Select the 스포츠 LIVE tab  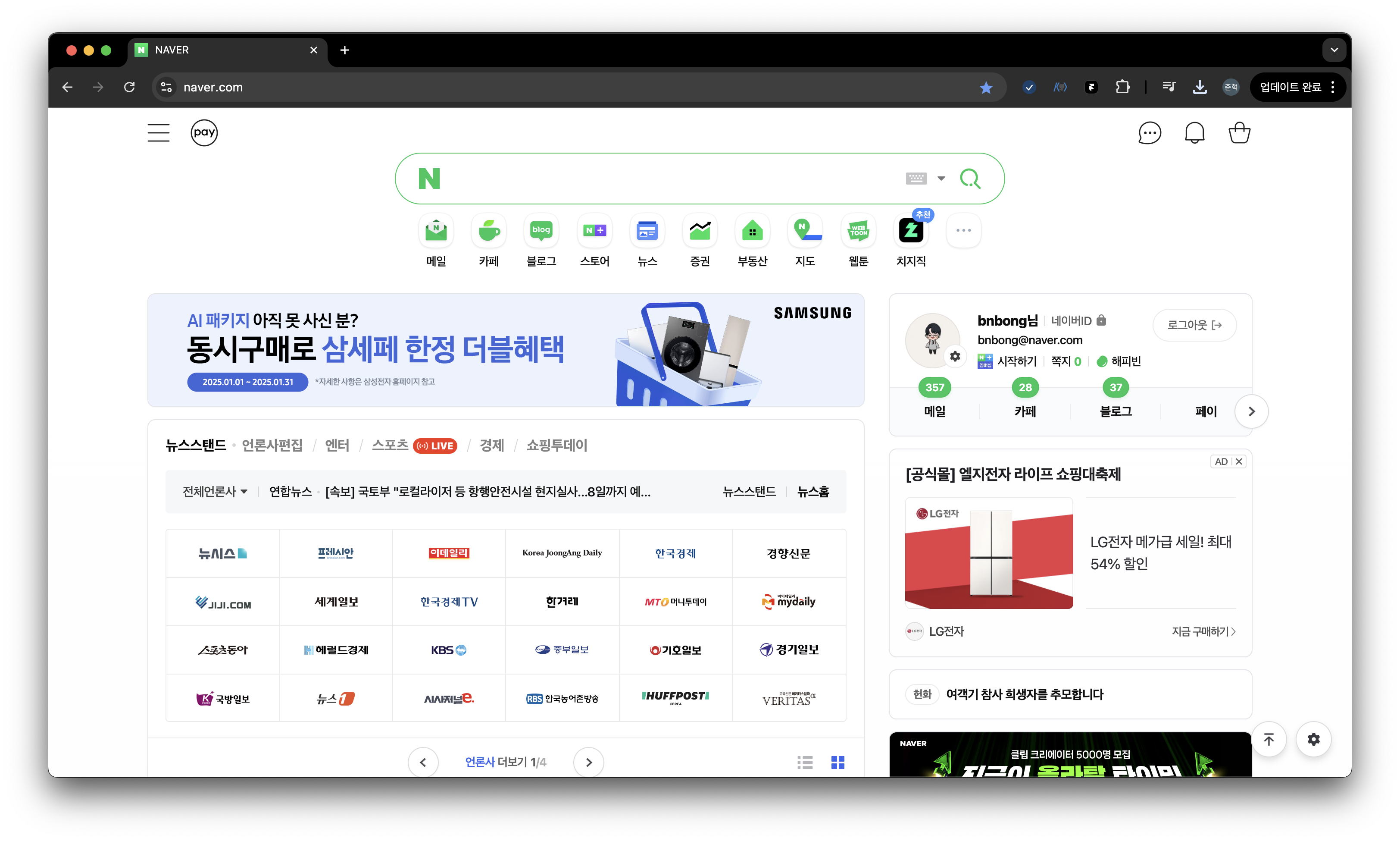414,446
